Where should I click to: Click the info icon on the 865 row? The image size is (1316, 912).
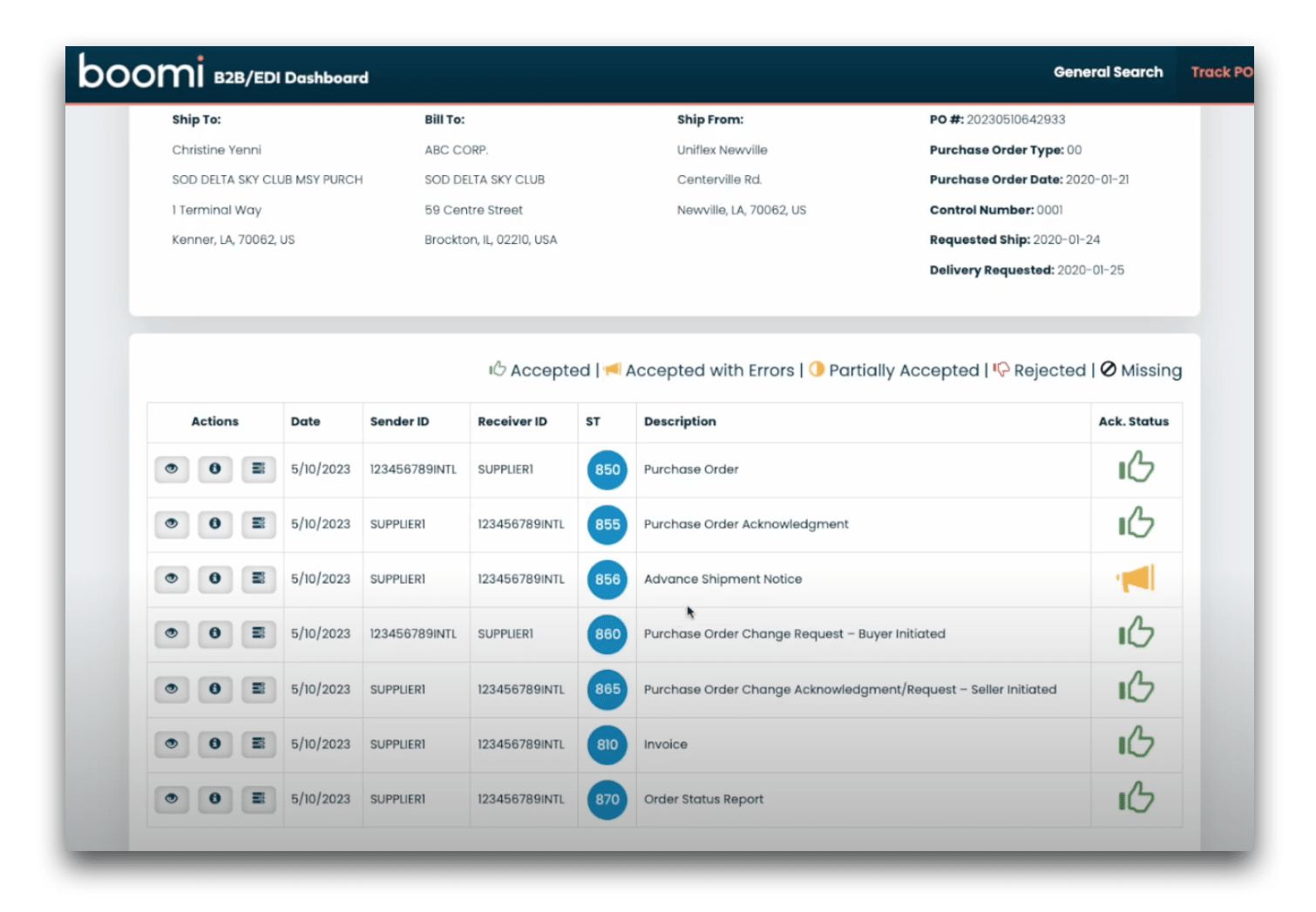(214, 689)
